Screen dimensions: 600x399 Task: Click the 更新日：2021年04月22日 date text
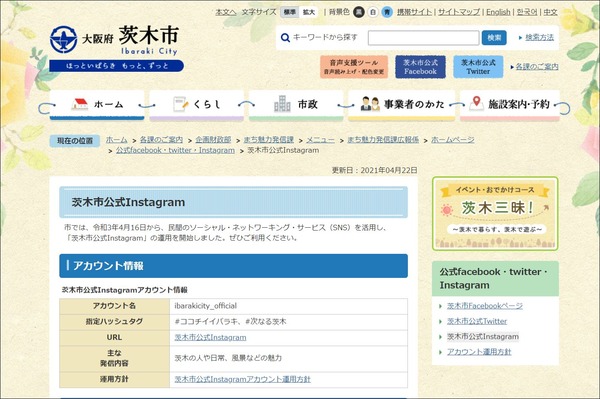tap(374, 170)
